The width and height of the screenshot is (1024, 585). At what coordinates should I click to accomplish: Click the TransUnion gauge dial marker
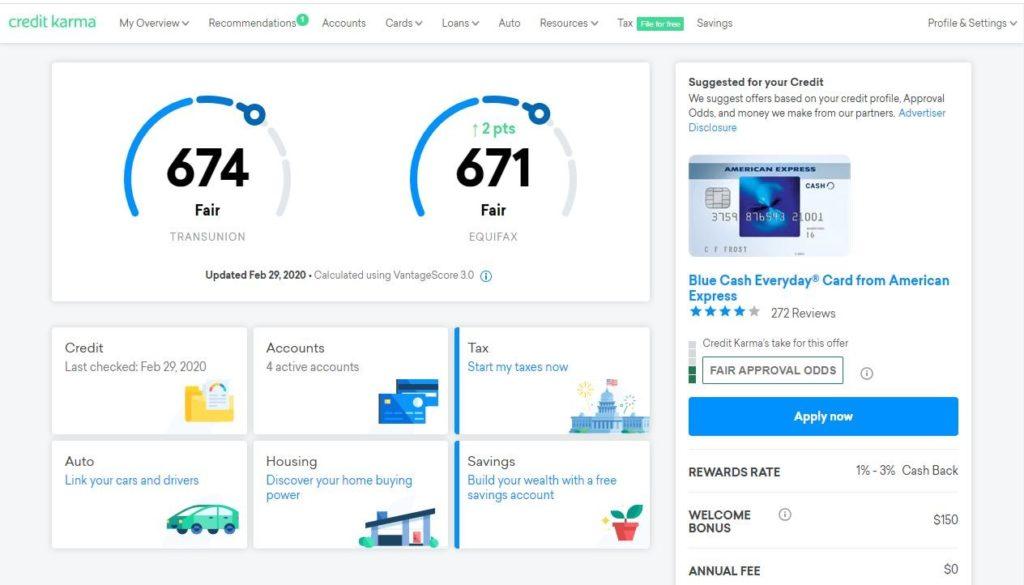(x=254, y=114)
